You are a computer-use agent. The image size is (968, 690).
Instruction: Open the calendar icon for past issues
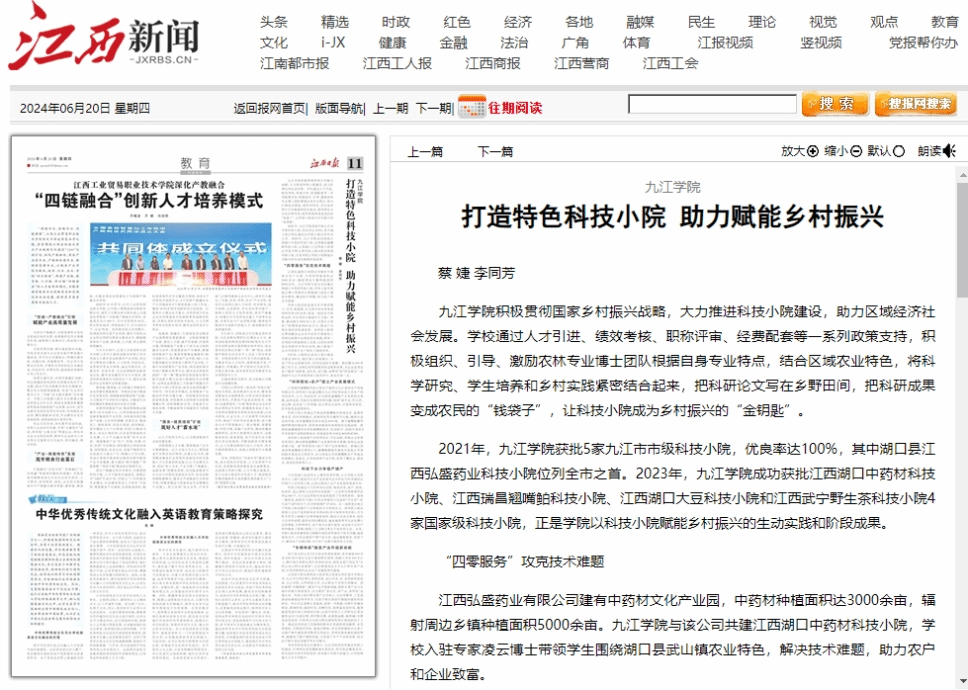point(471,107)
